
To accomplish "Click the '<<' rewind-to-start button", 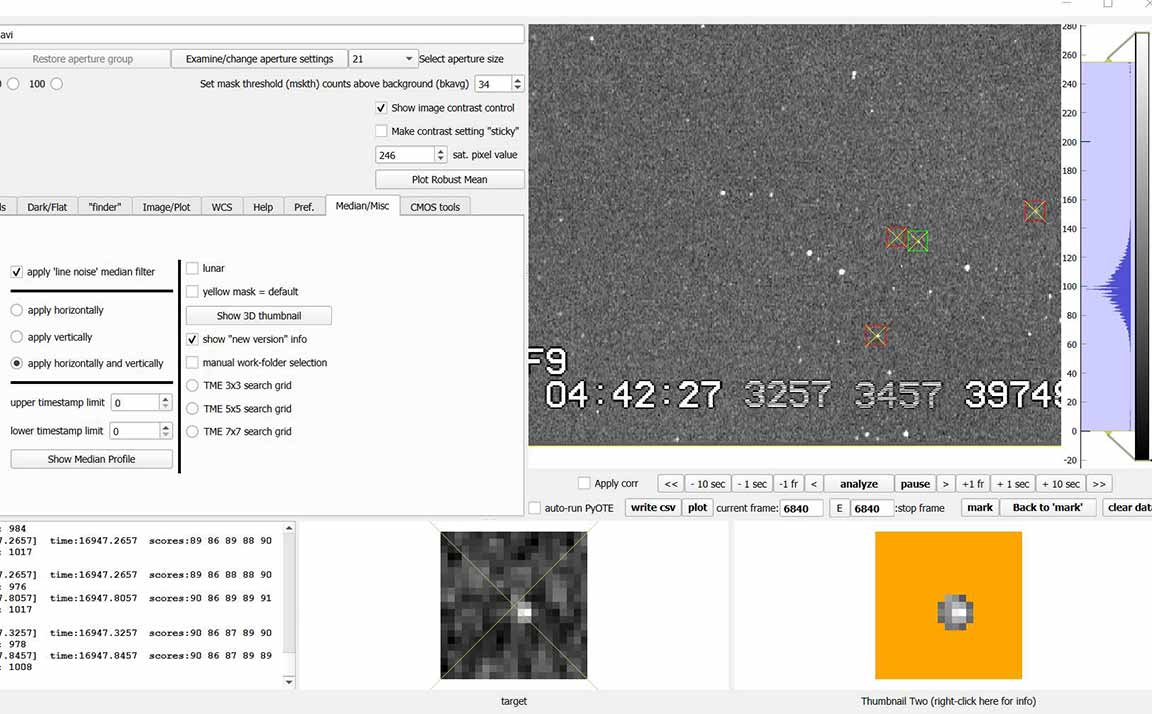I will pyautogui.click(x=671, y=484).
